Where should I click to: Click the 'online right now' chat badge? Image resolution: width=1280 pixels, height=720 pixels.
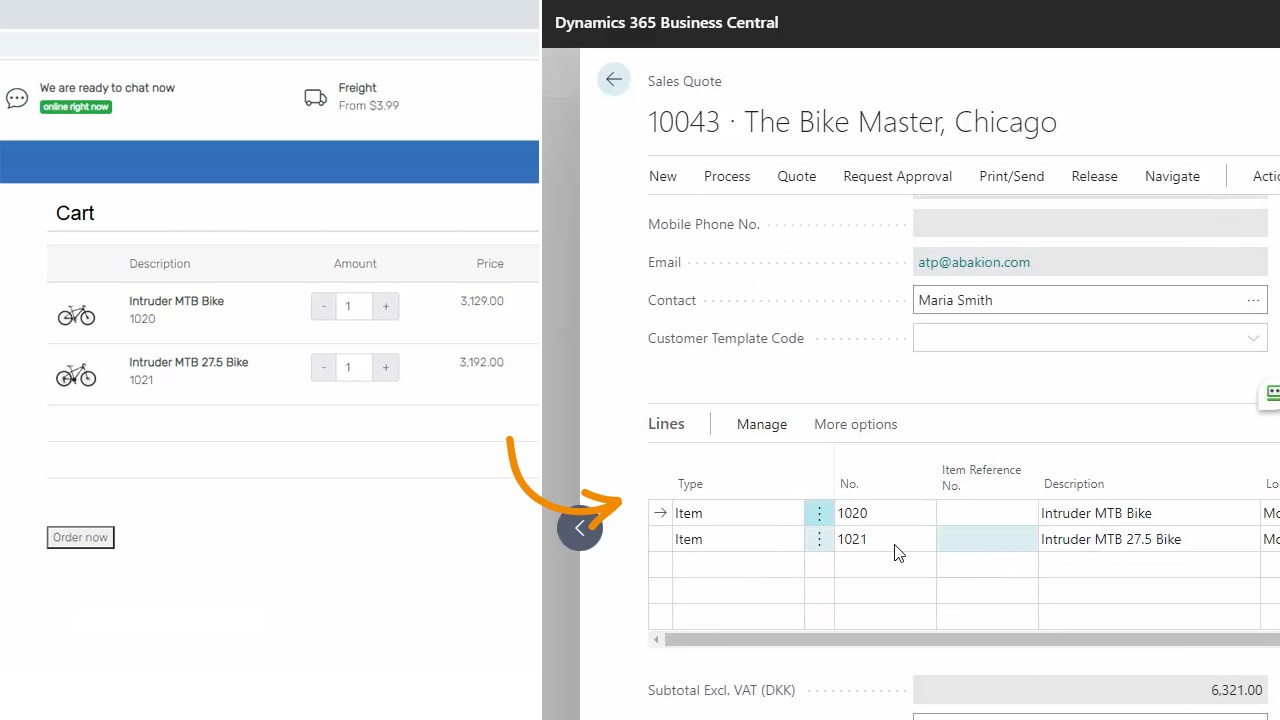pos(76,107)
